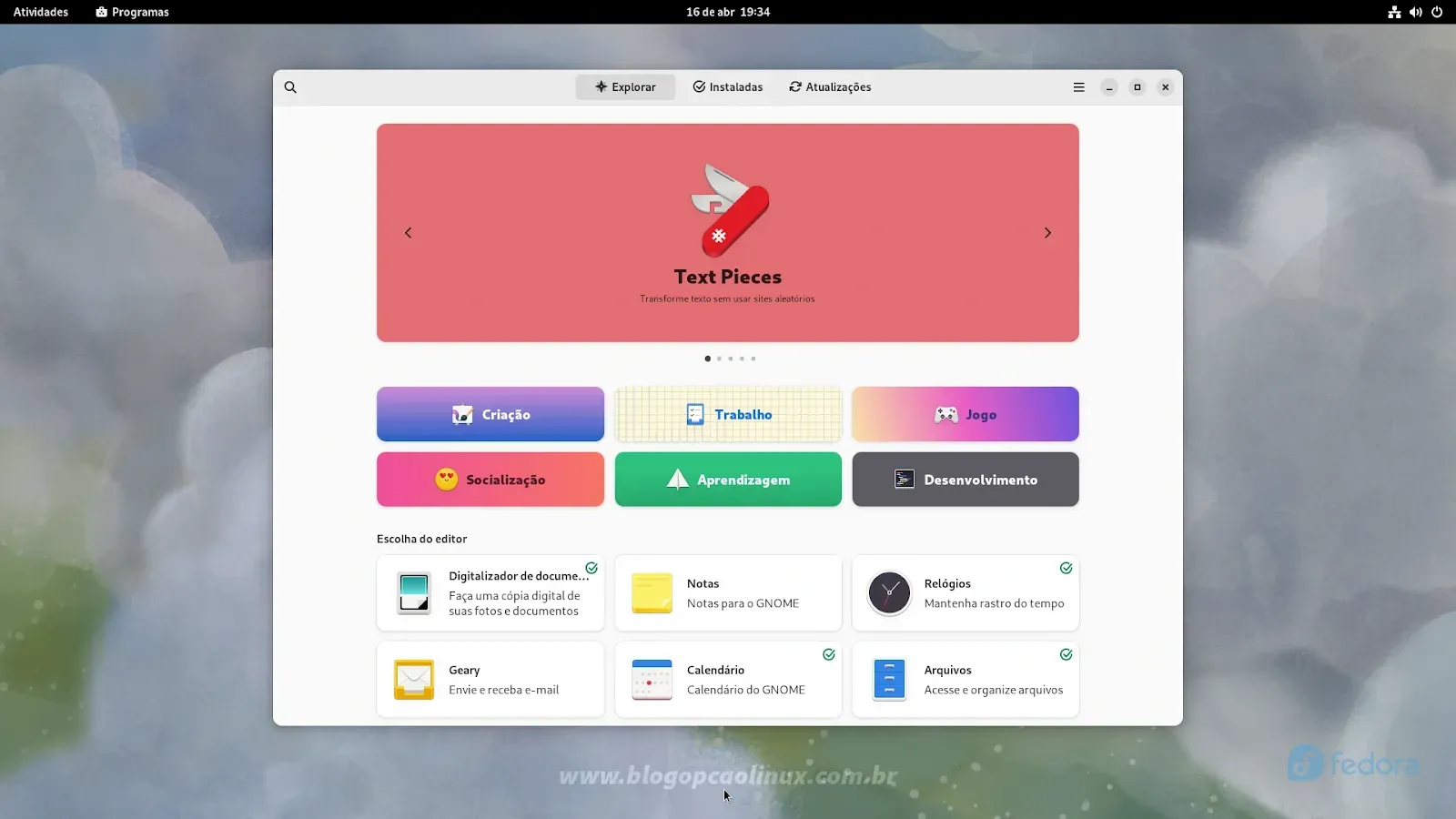The width and height of the screenshot is (1456, 819).
Task: Click 'Acesse e organize arquivos' text
Action: 994,690
